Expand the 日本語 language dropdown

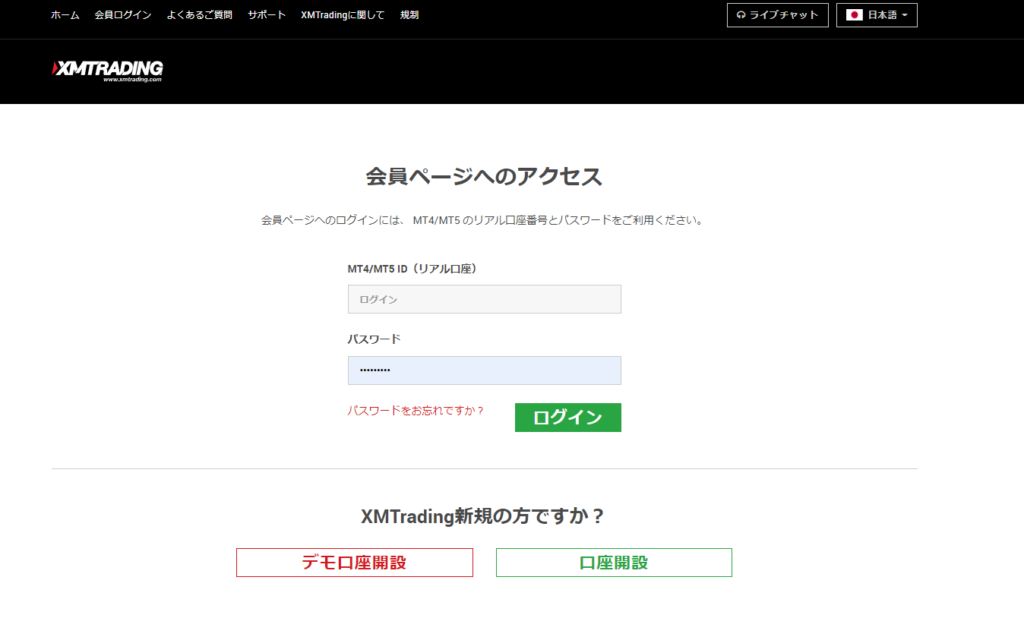tap(876, 15)
